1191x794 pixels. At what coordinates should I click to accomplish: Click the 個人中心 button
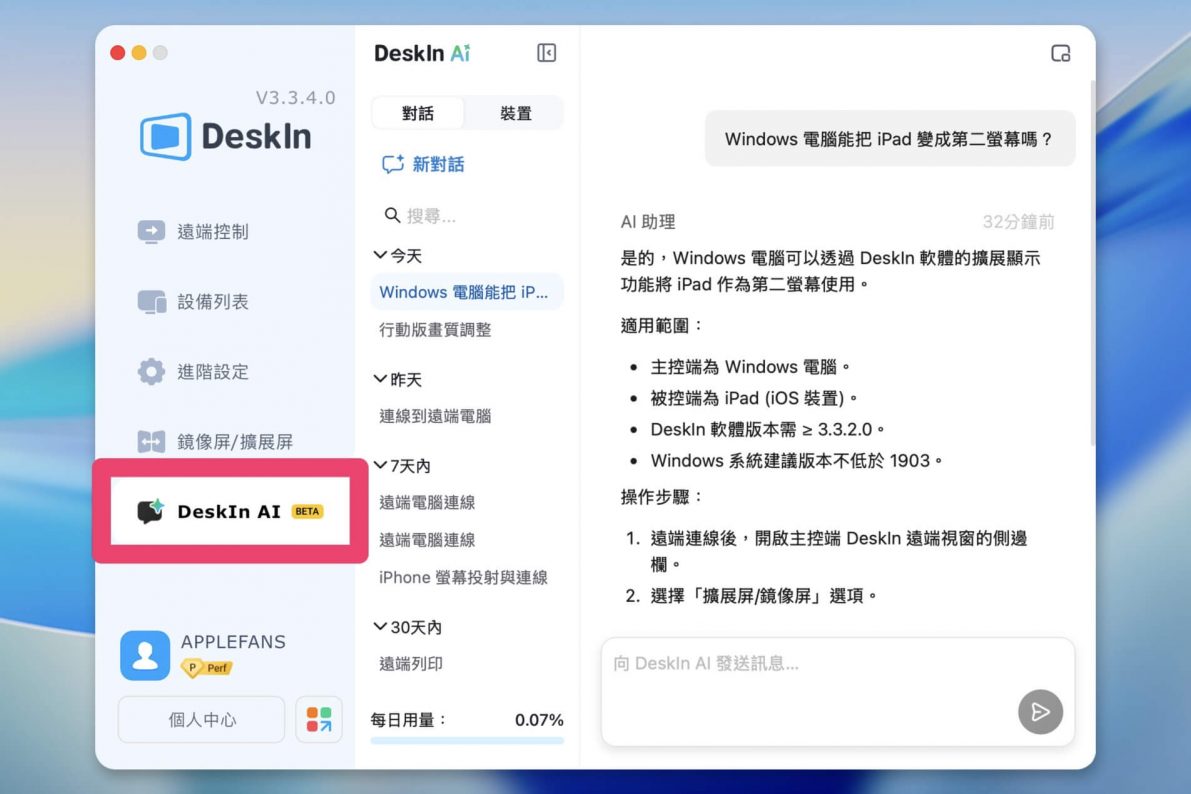[202, 720]
